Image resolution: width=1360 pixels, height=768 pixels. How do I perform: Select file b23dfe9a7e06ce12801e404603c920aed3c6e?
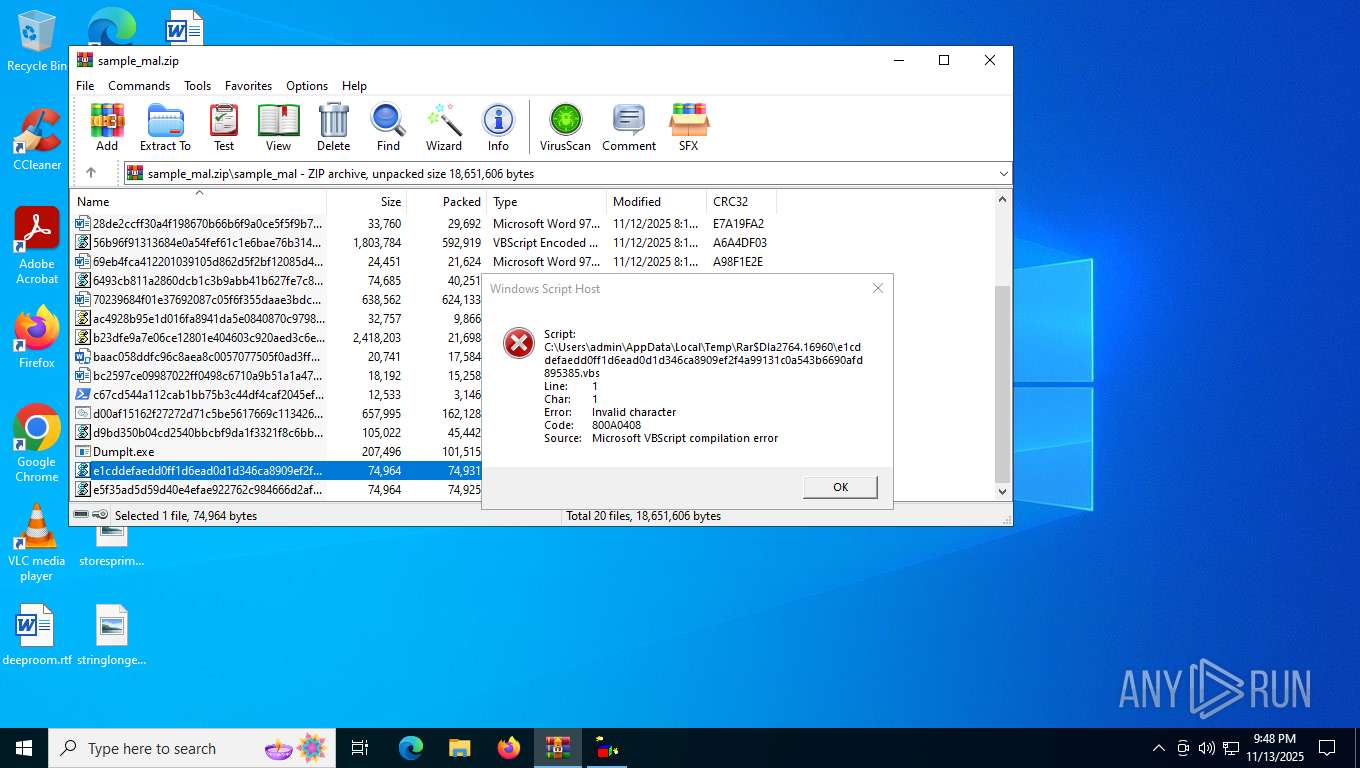199,338
